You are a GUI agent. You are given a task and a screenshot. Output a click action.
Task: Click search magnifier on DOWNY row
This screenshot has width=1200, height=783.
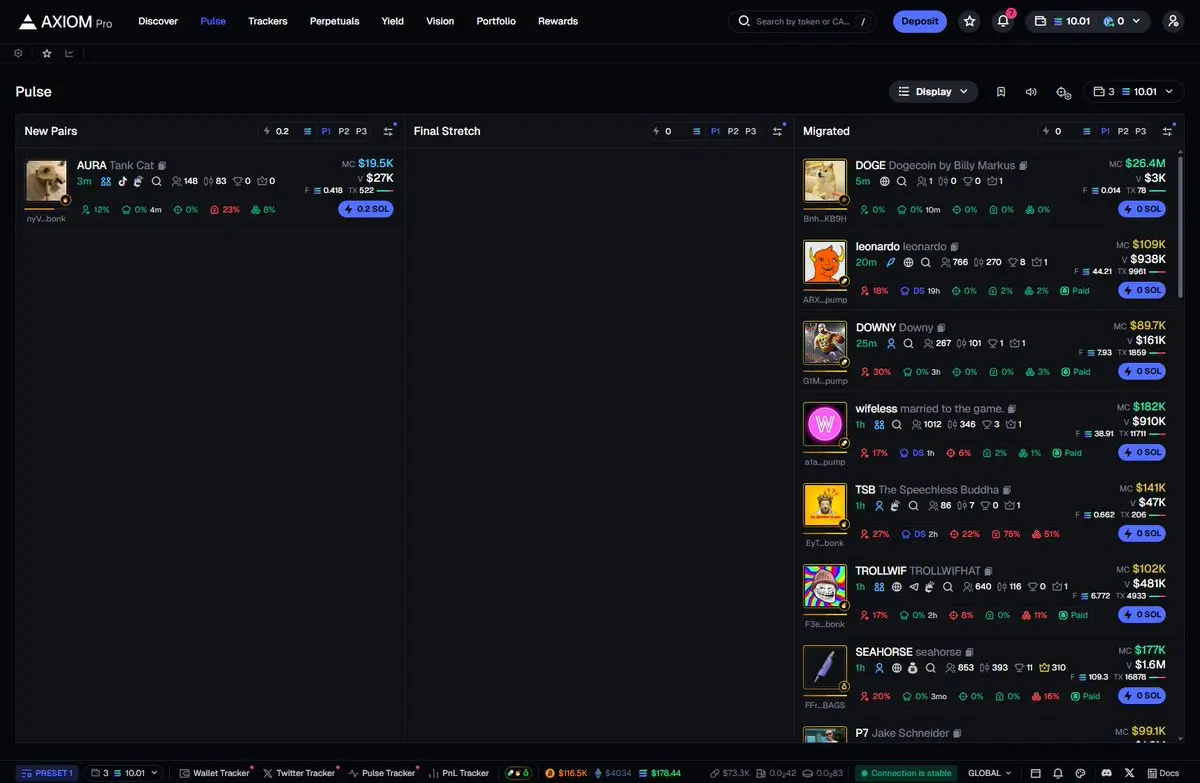coord(908,343)
